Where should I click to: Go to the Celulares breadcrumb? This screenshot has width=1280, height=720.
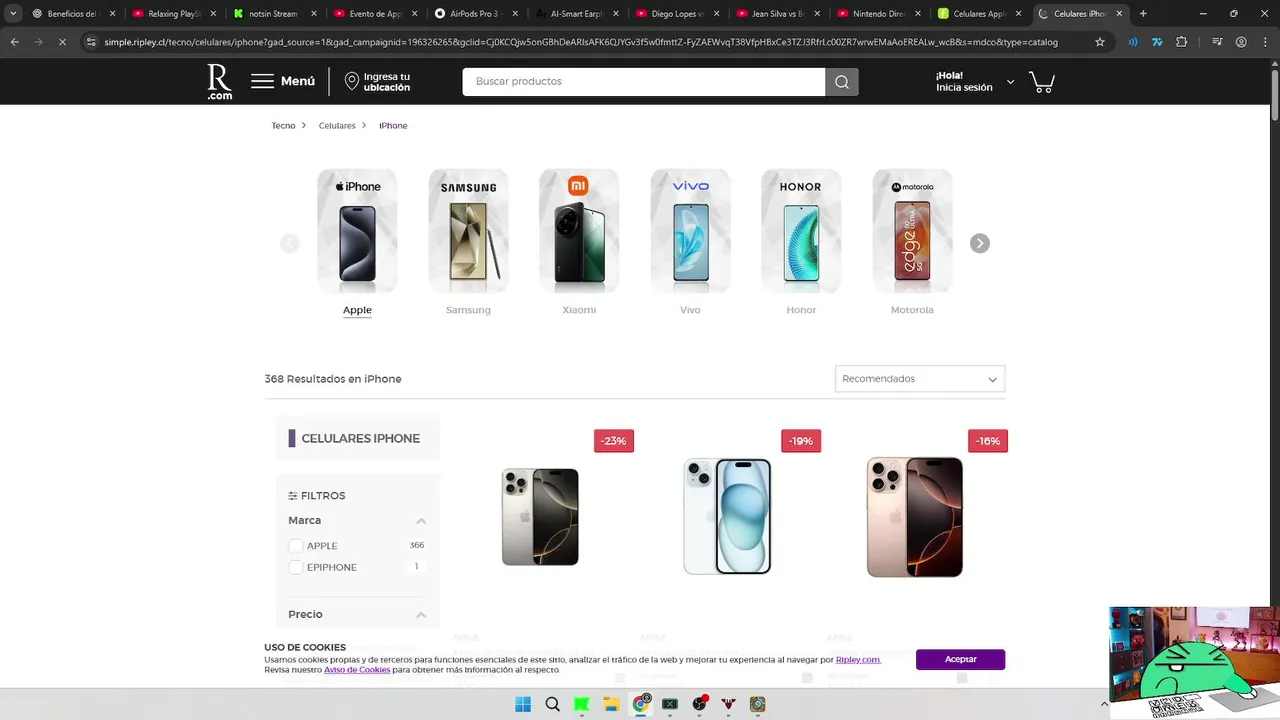(x=337, y=126)
